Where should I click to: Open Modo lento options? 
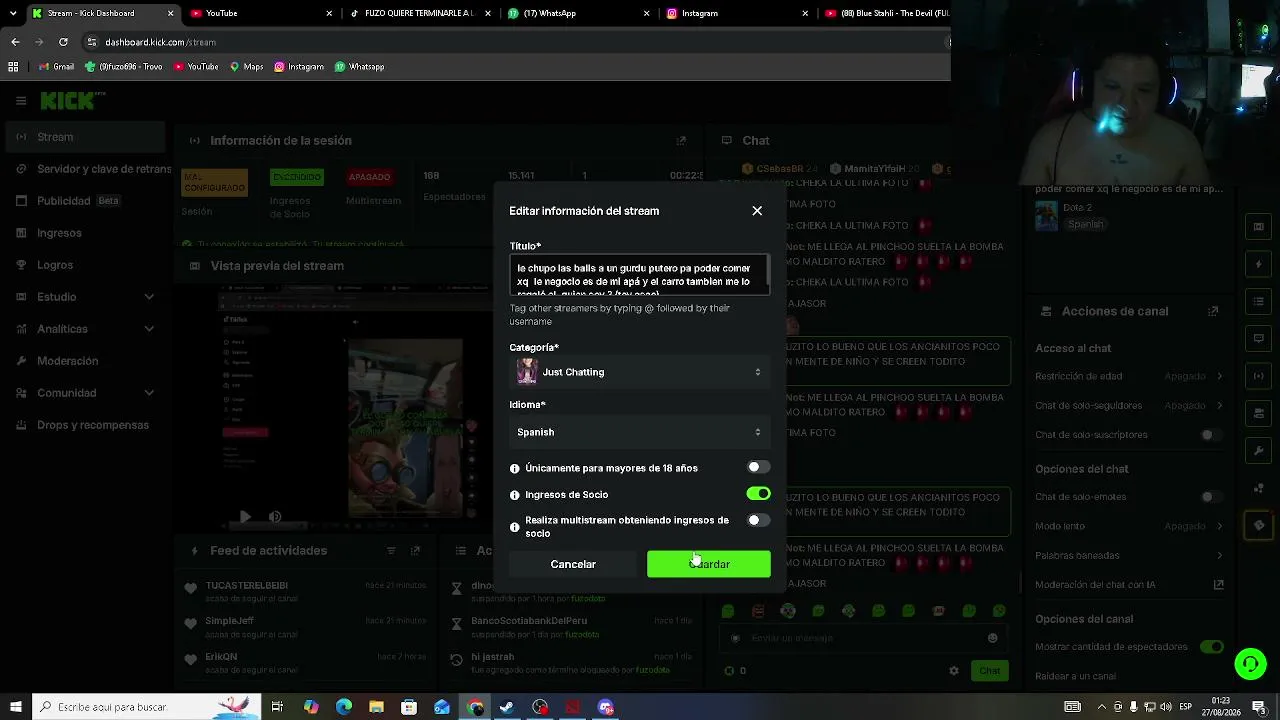1129,526
